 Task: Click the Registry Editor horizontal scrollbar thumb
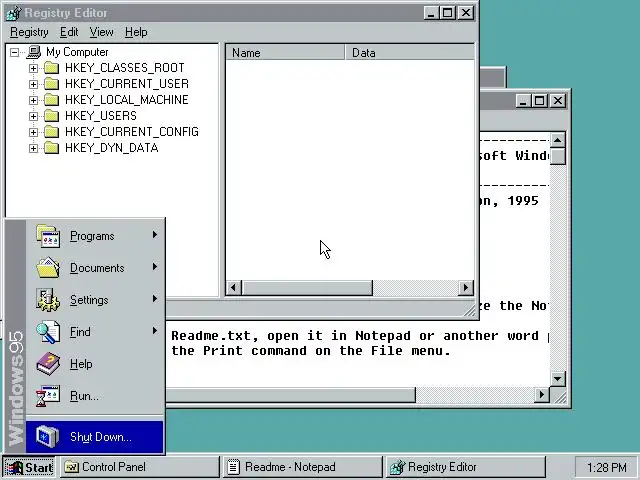point(307,287)
